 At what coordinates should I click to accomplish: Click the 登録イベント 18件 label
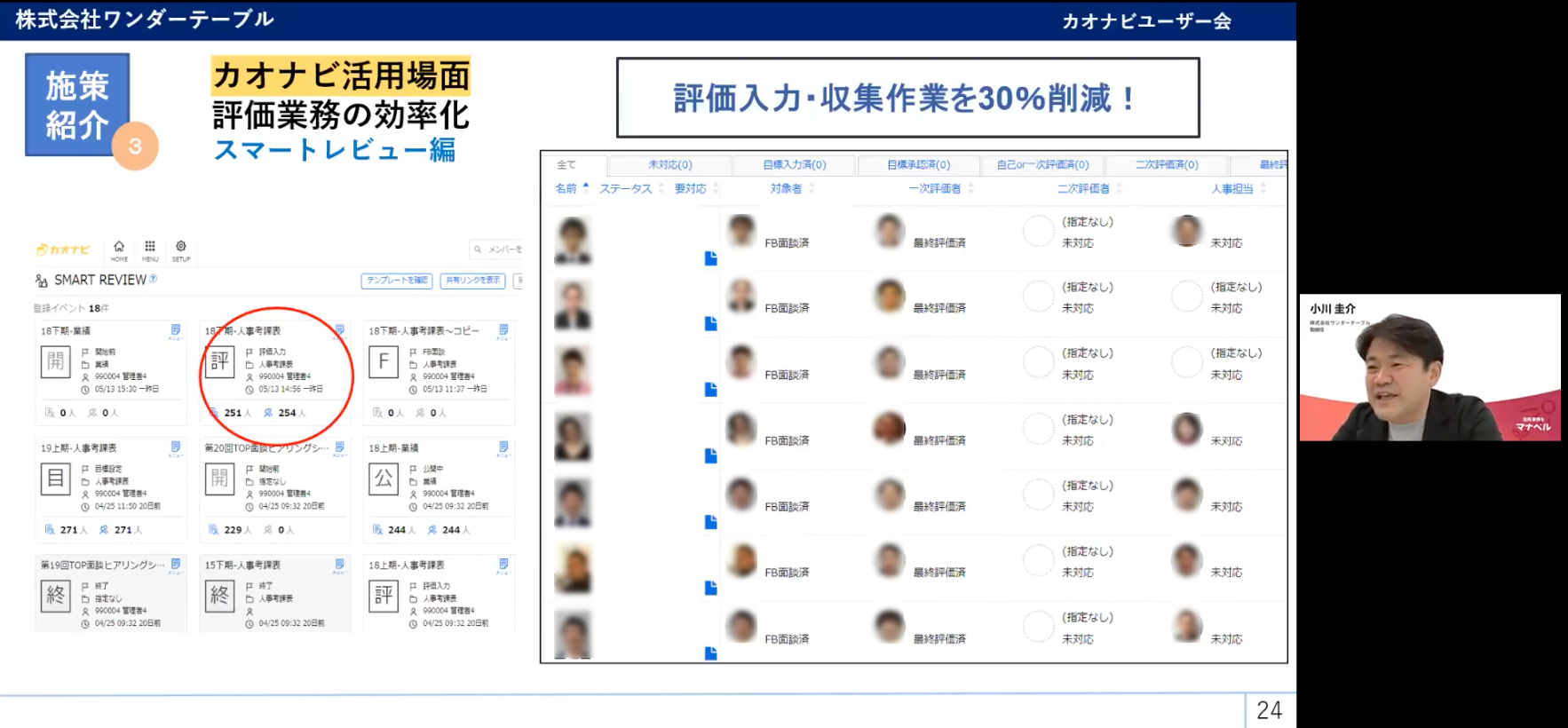(x=71, y=308)
